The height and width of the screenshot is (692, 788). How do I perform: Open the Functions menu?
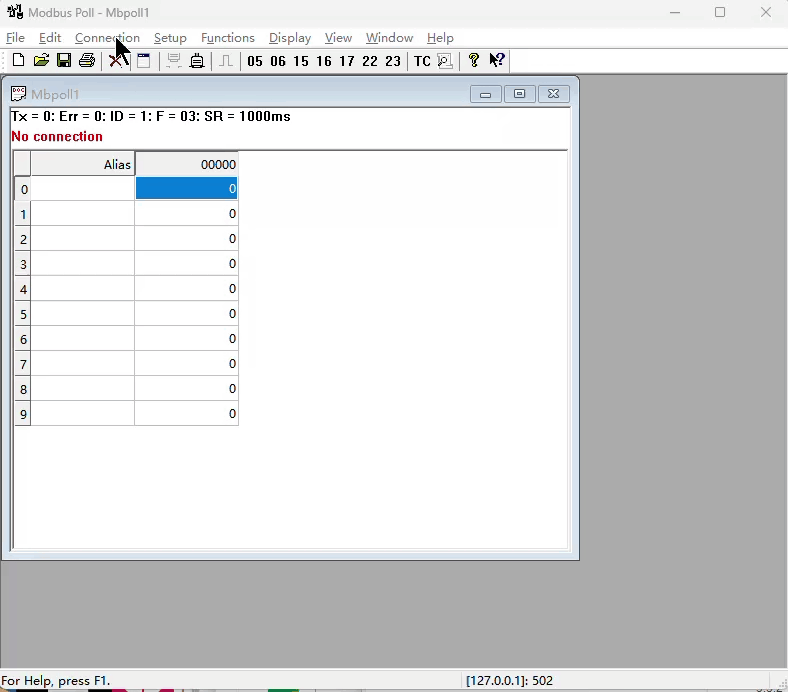pos(227,38)
